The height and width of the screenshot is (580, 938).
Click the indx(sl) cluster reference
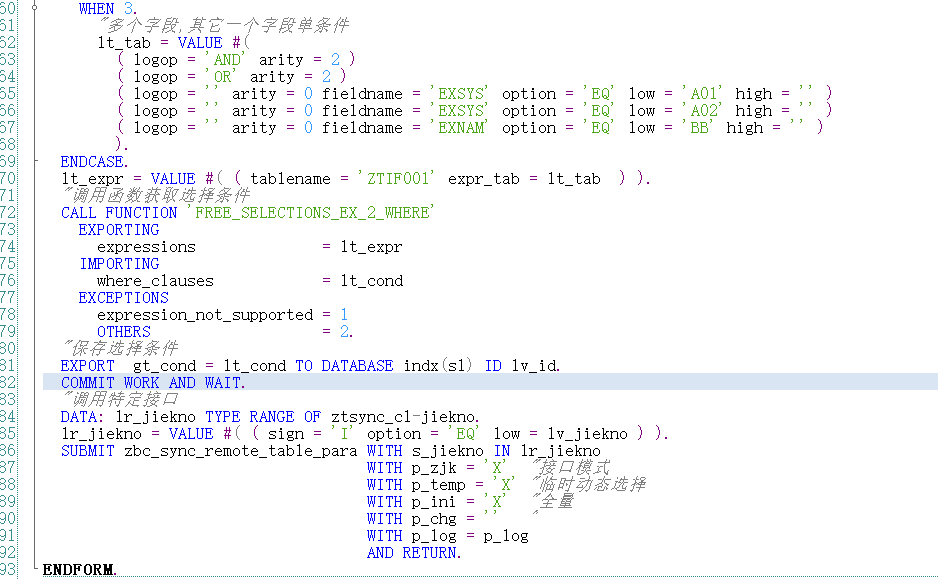tap(438, 365)
